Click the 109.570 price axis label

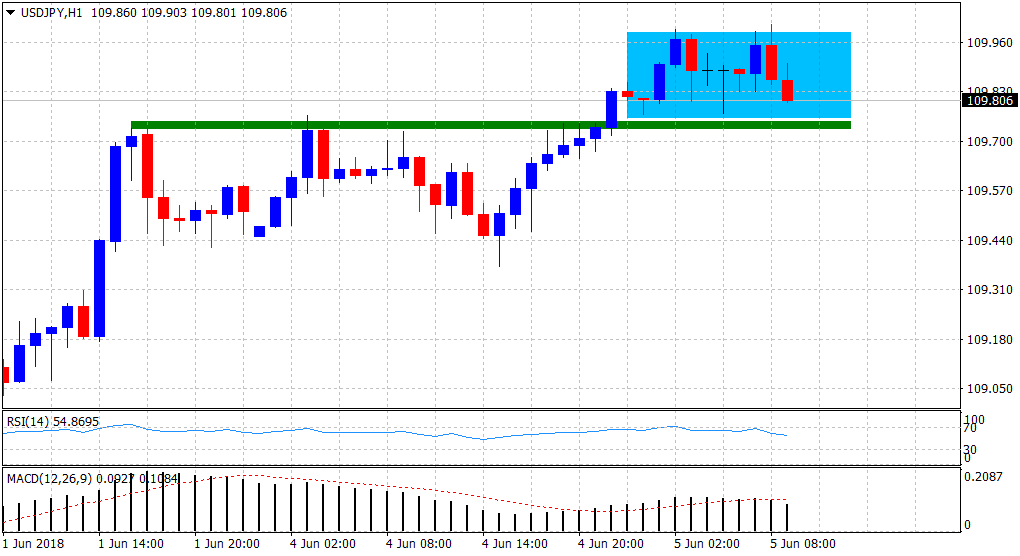click(x=986, y=192)
